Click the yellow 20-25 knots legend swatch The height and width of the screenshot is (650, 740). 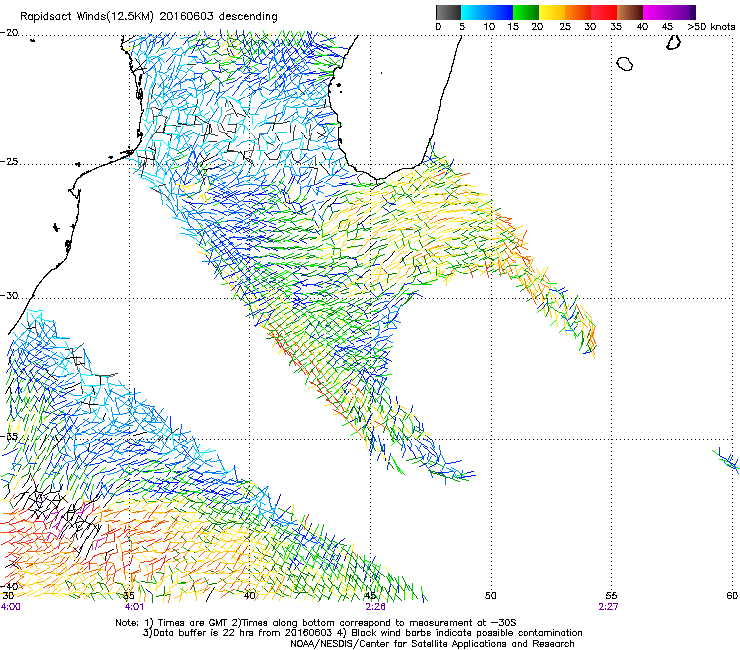click(552, 12)
